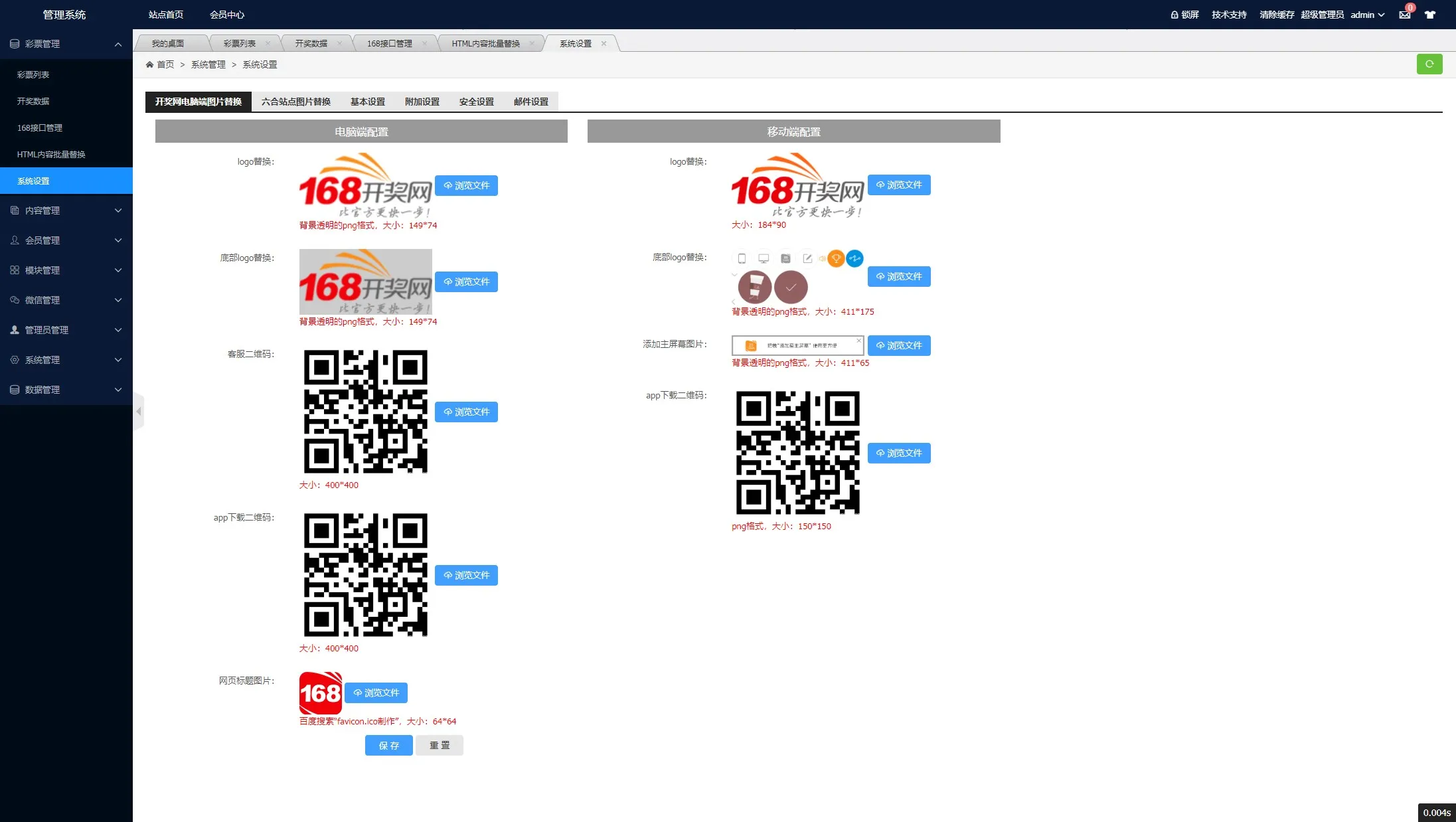Click 清除缓存 in the top bar

(x=1276, y=15)
